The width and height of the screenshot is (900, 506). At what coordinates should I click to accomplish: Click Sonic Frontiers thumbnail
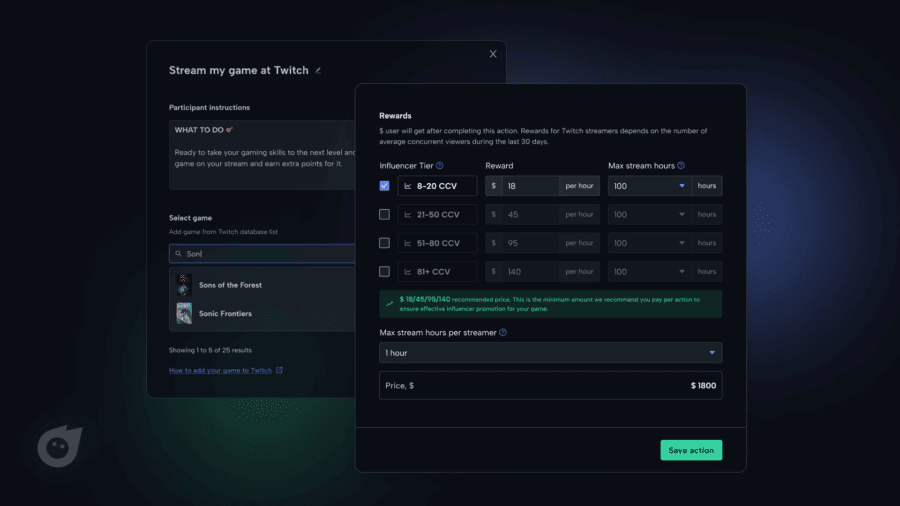(x=184, y=313)
